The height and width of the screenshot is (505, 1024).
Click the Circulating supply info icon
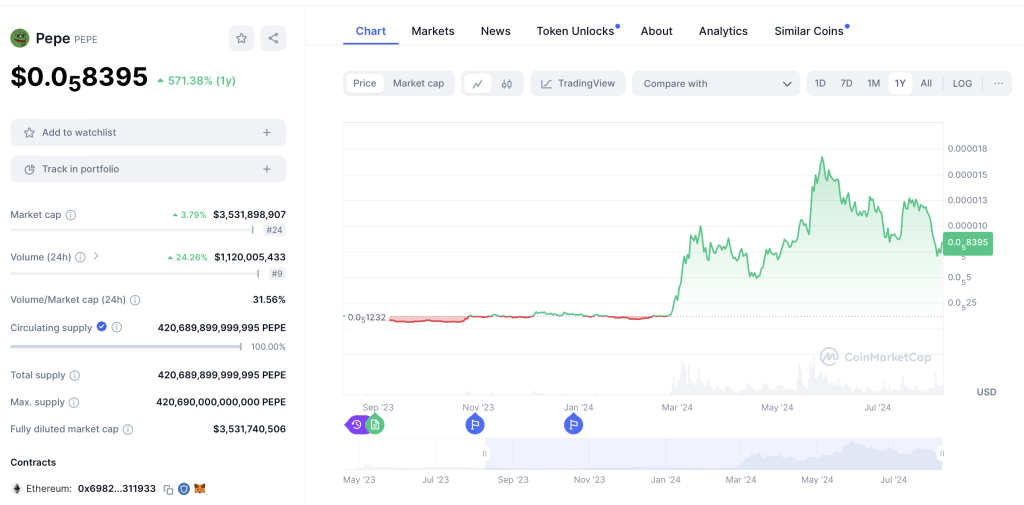(x=116, y=327)
